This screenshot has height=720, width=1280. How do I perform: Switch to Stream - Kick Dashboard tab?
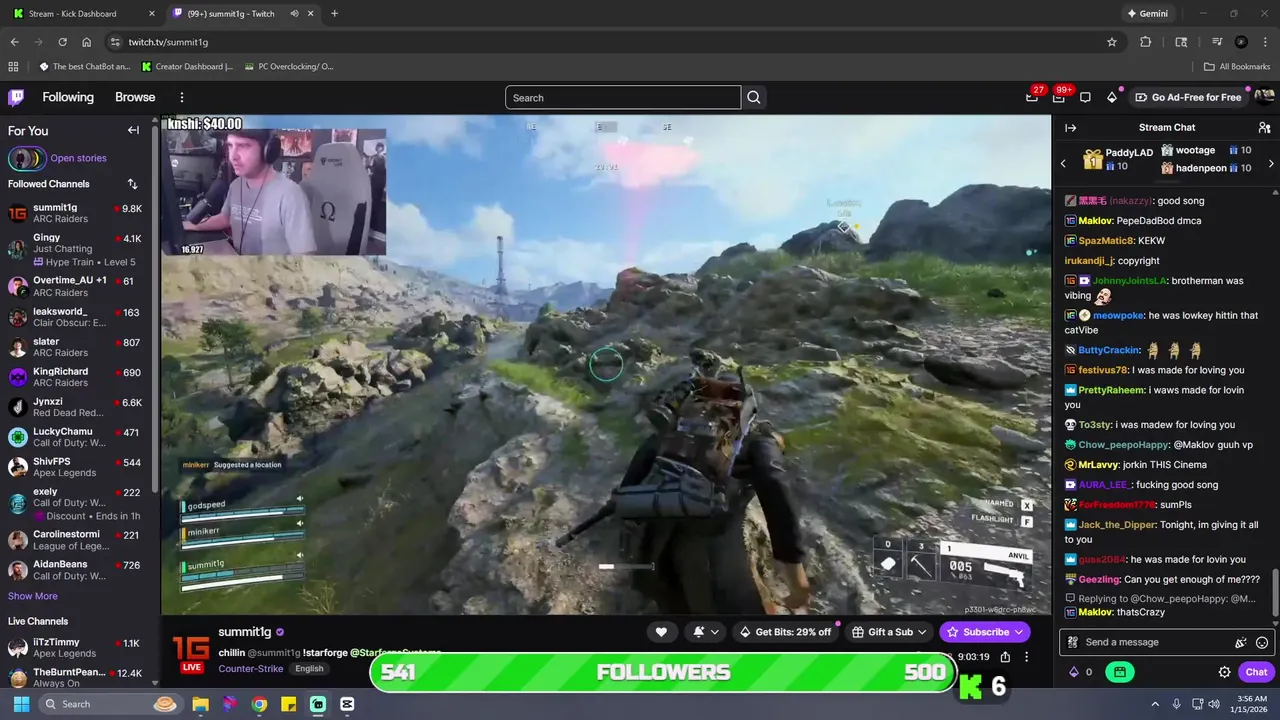click(x=82, y=14)
